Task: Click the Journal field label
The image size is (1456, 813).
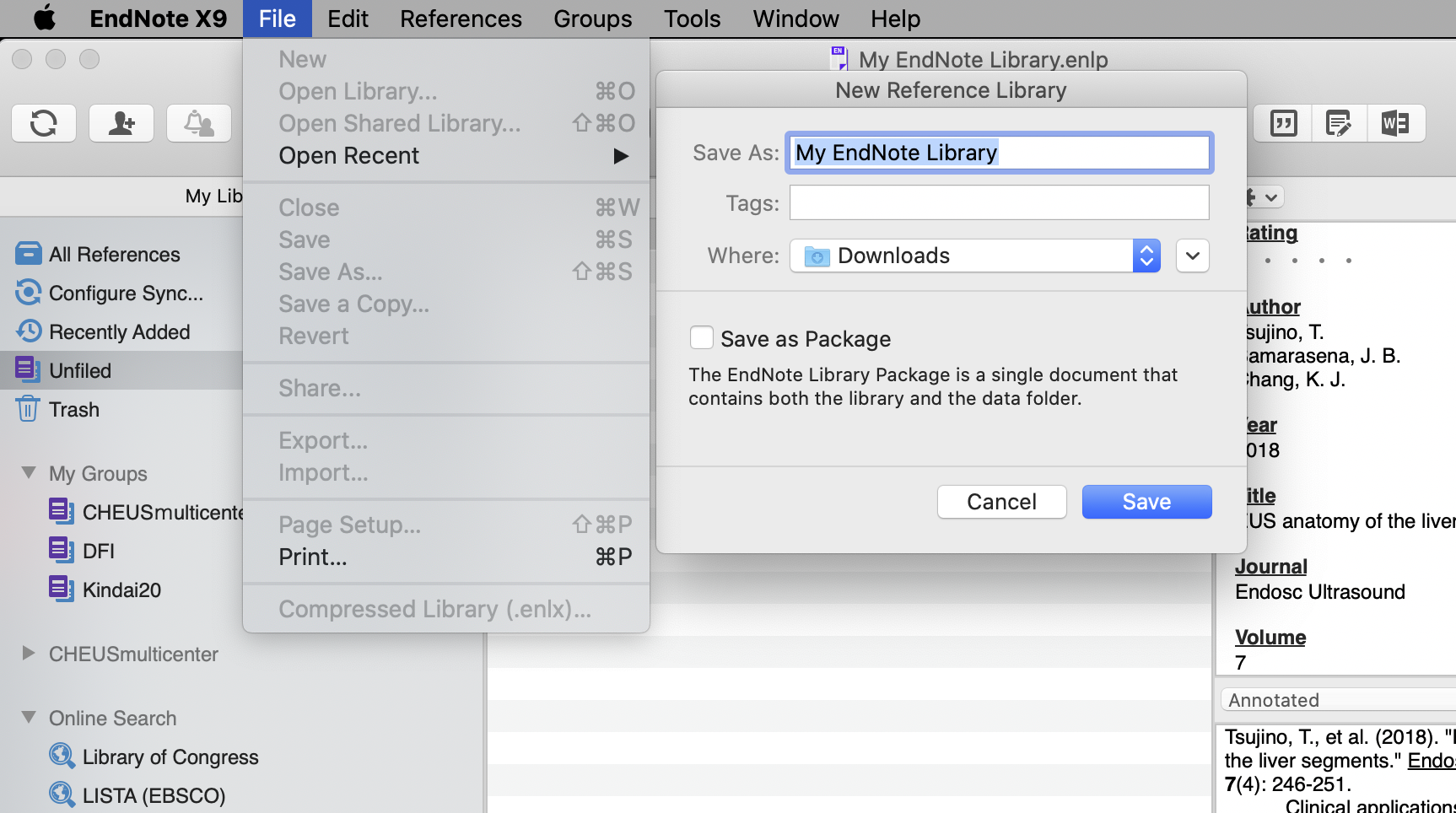Action: [1270, 567]
